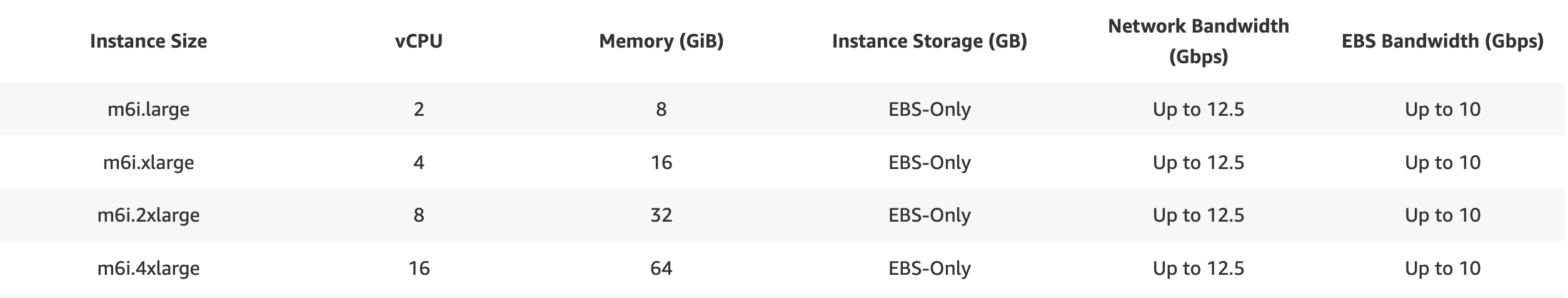Viewport: 1568px width, 298px height.
Task: Click Up to 12.5 in m6i.4xlarge row
Action: pyautogui.click(x=1198, y=269)
